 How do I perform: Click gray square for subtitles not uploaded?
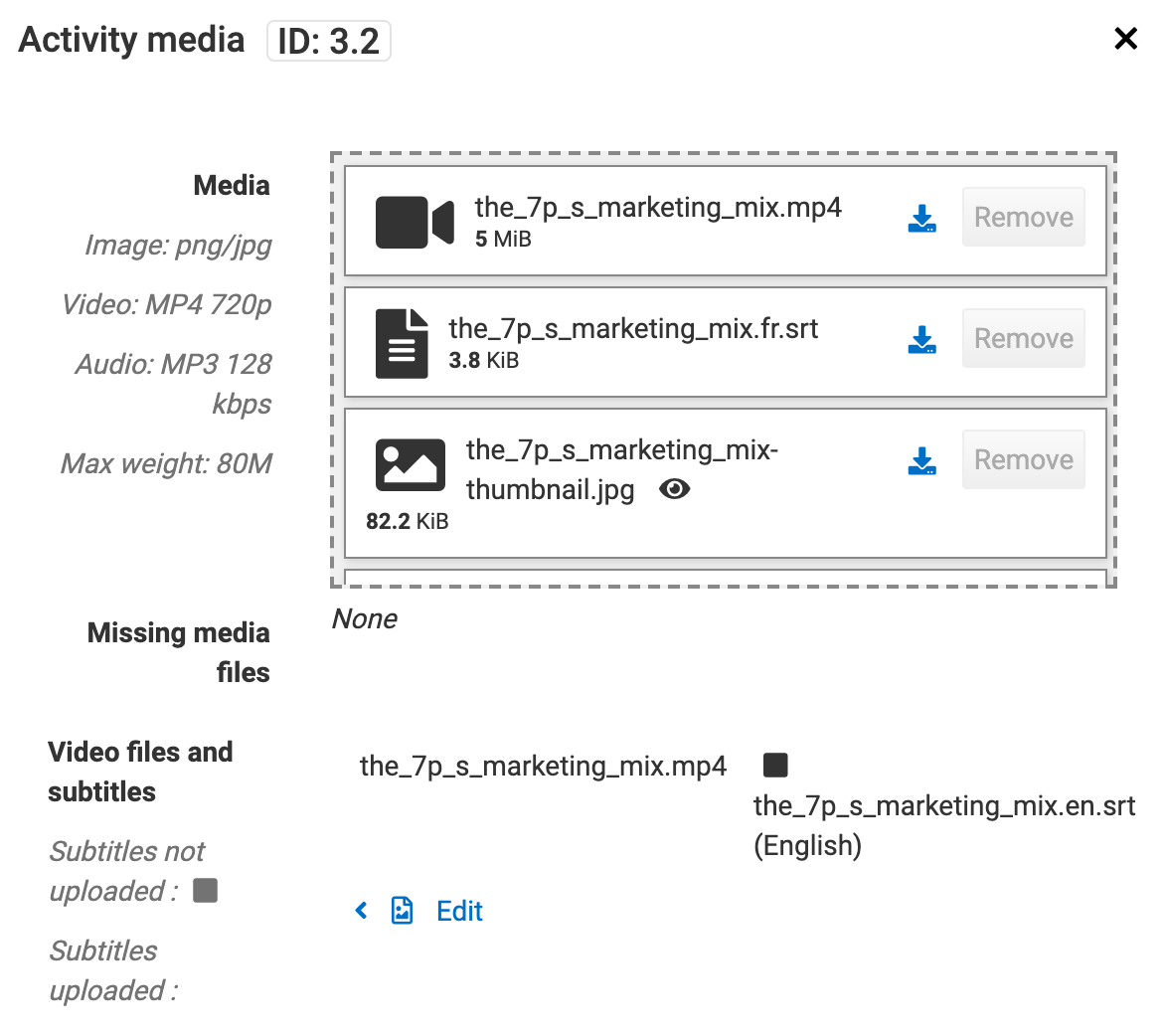click(205, 890)
